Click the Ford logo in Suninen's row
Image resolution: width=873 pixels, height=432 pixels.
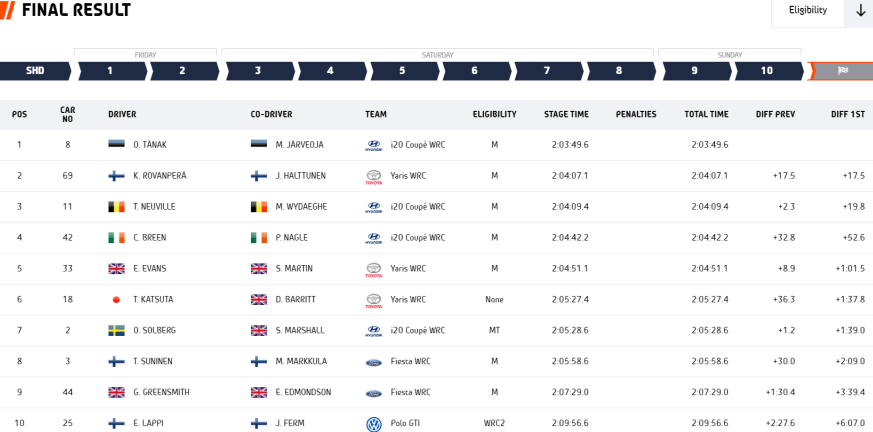[374, 362]
